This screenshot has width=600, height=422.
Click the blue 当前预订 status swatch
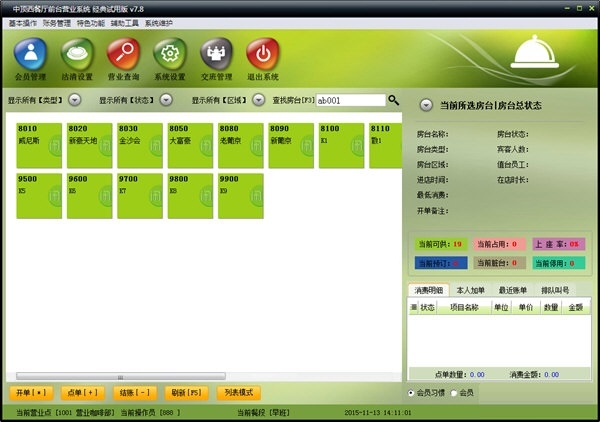[440, 262]
